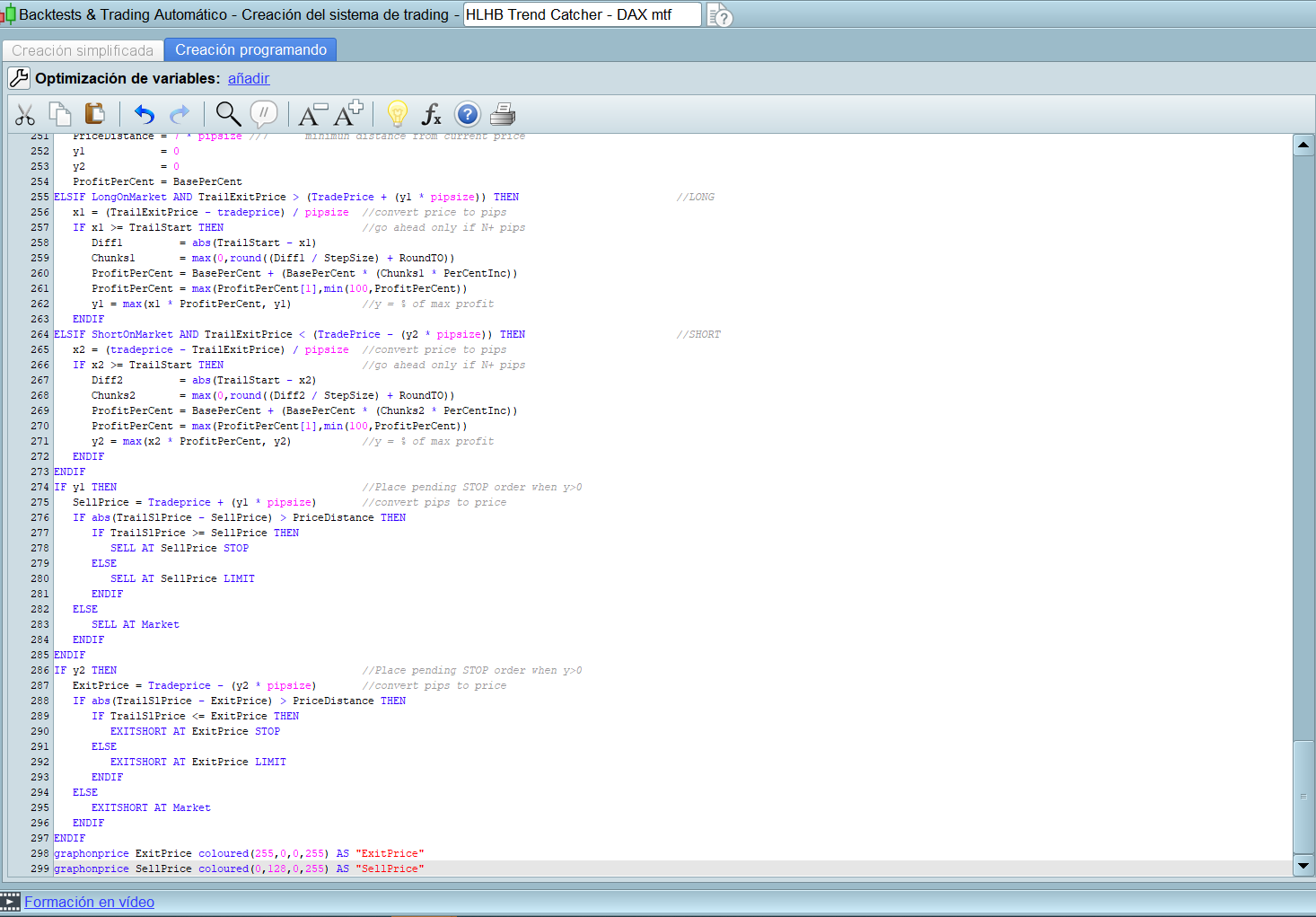Open the Search magnifying glass tool
The image size is (1316, 917).
coord(228,114)
